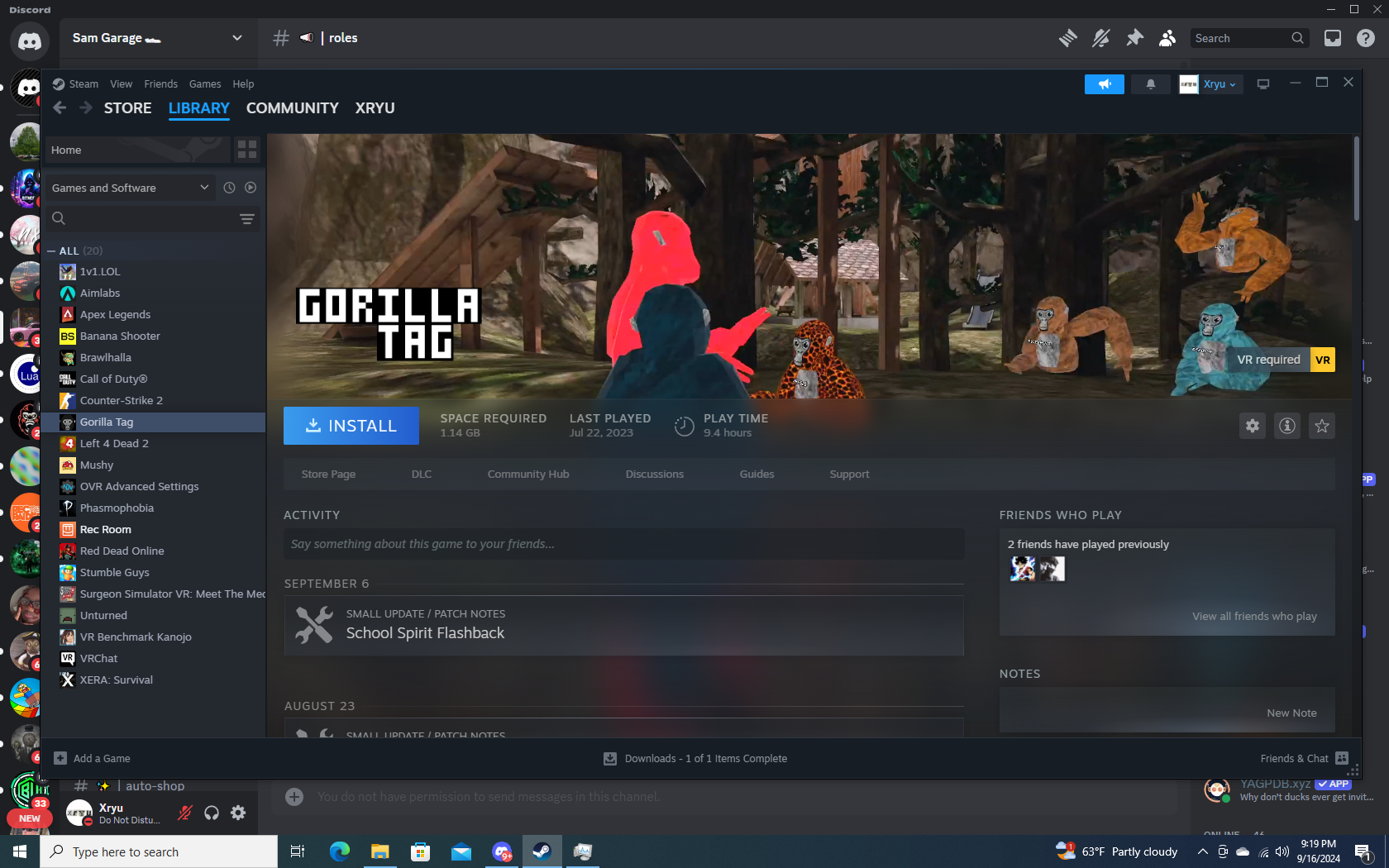The height and width of the screenshot is (868, 1389).
Task: Create a New Note
Action: 1291,713
